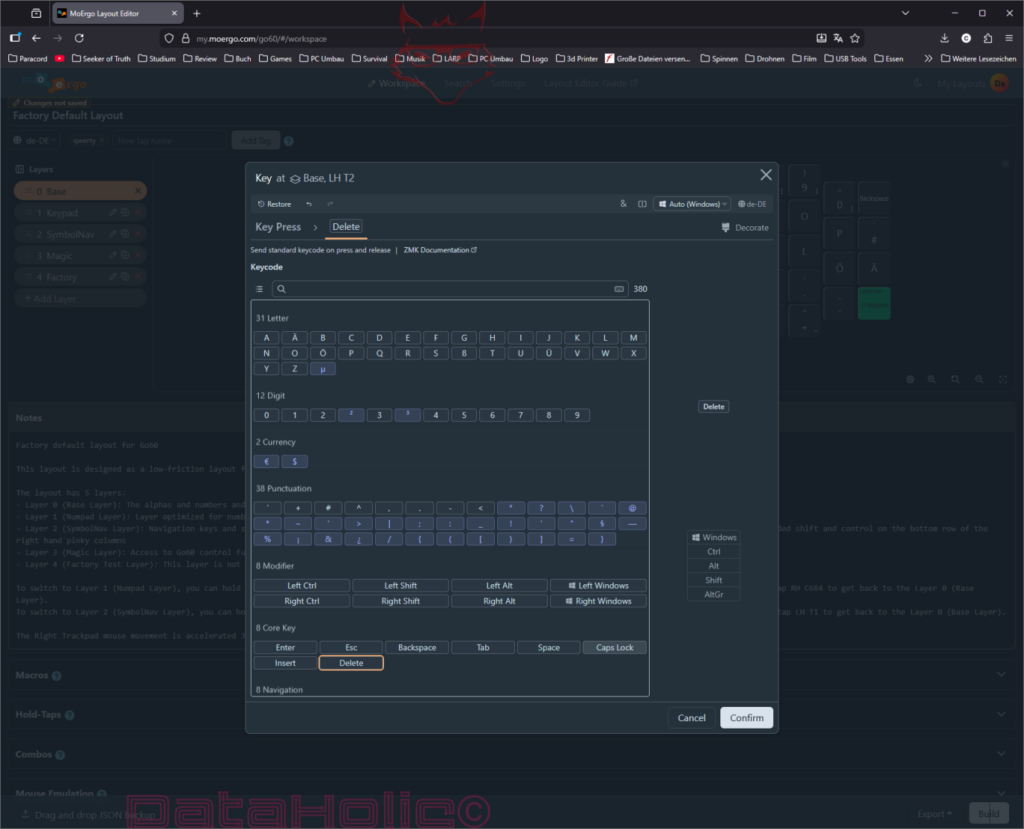Click the keyboard icon inside the keycode search

pos(619,289)
